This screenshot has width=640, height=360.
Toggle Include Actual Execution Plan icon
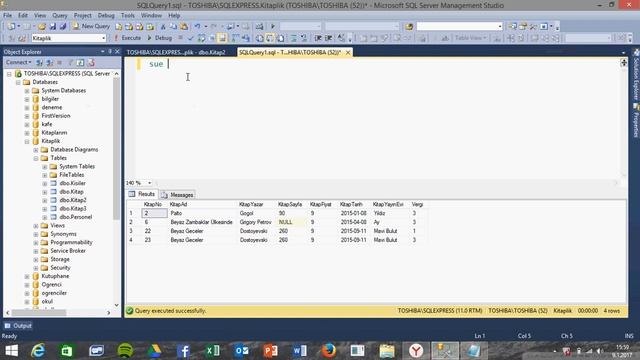pyautogui.click(x=235, y=38)
